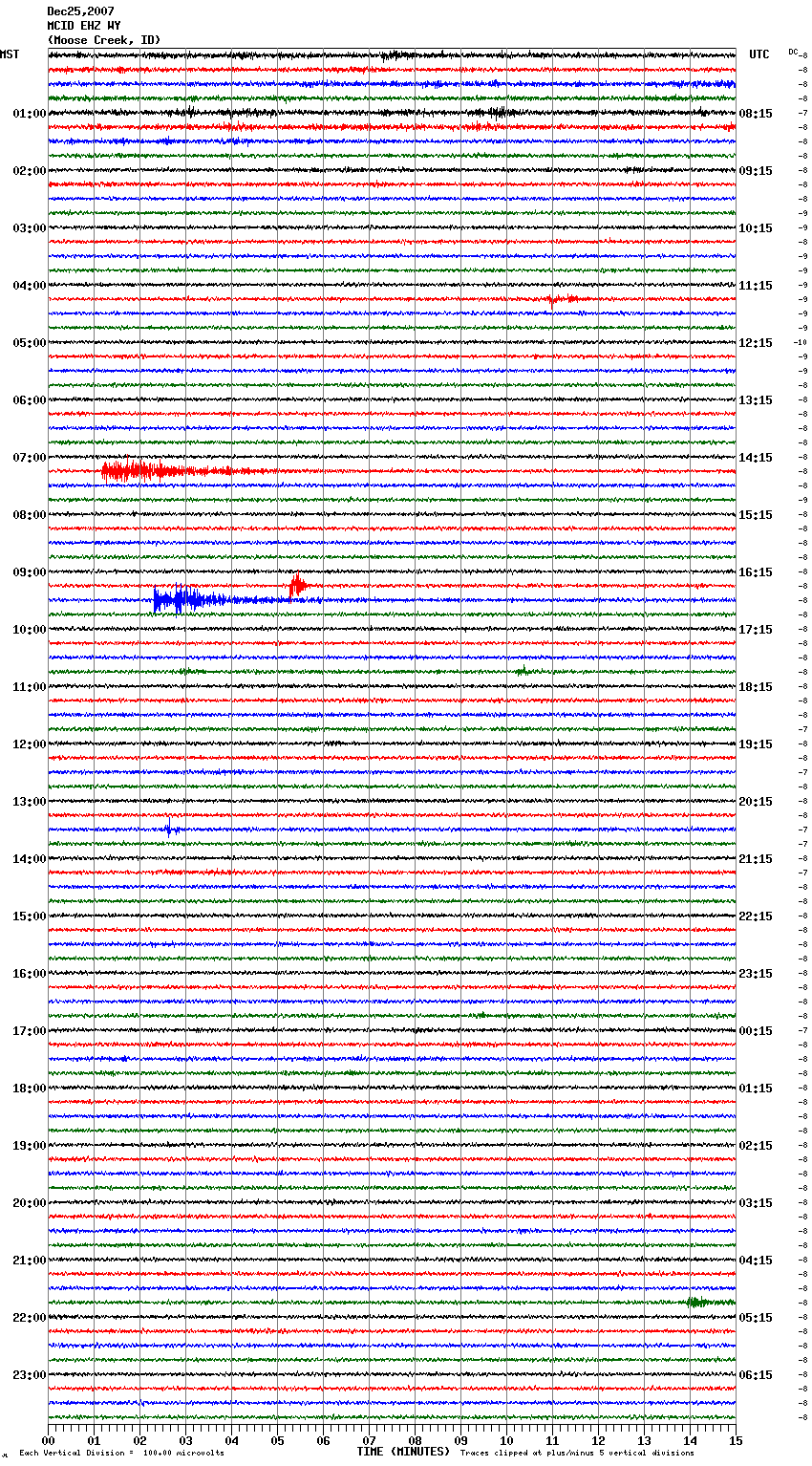Click the UTC time zone header

pos(759,54)
